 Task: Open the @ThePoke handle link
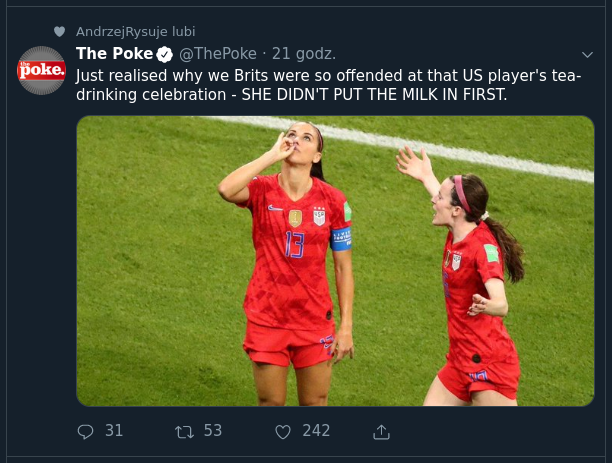[218, 54]
